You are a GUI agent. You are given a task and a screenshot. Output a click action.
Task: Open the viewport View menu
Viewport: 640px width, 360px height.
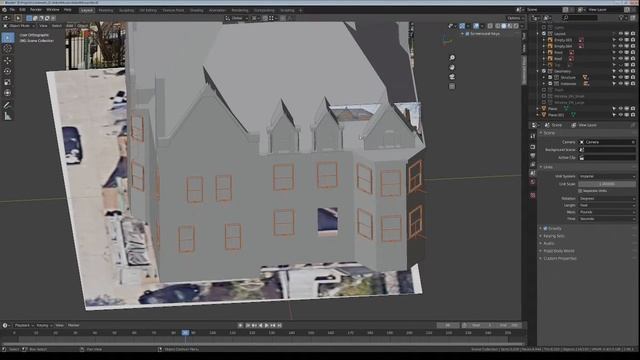pyautogui.click(x=43, y=26)
